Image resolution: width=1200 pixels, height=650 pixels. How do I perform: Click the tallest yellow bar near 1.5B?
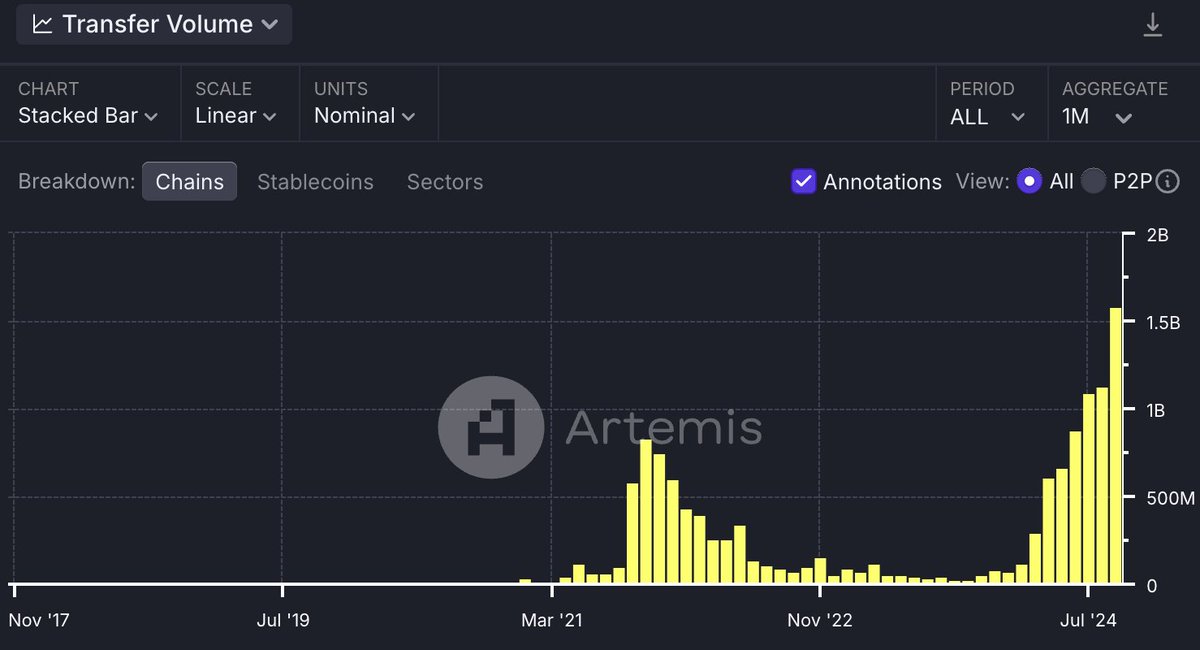[x=1116, y=446]
